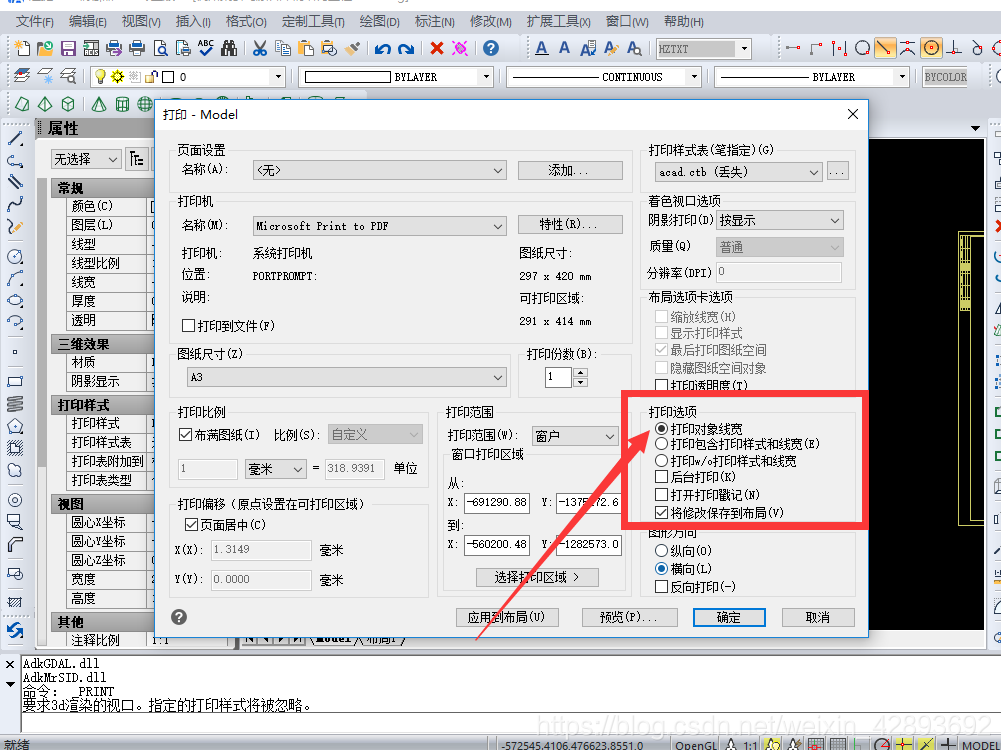Click the quick select icon in Properties panel
This screenshot has height=750, width=1001.
pos(137,158)
